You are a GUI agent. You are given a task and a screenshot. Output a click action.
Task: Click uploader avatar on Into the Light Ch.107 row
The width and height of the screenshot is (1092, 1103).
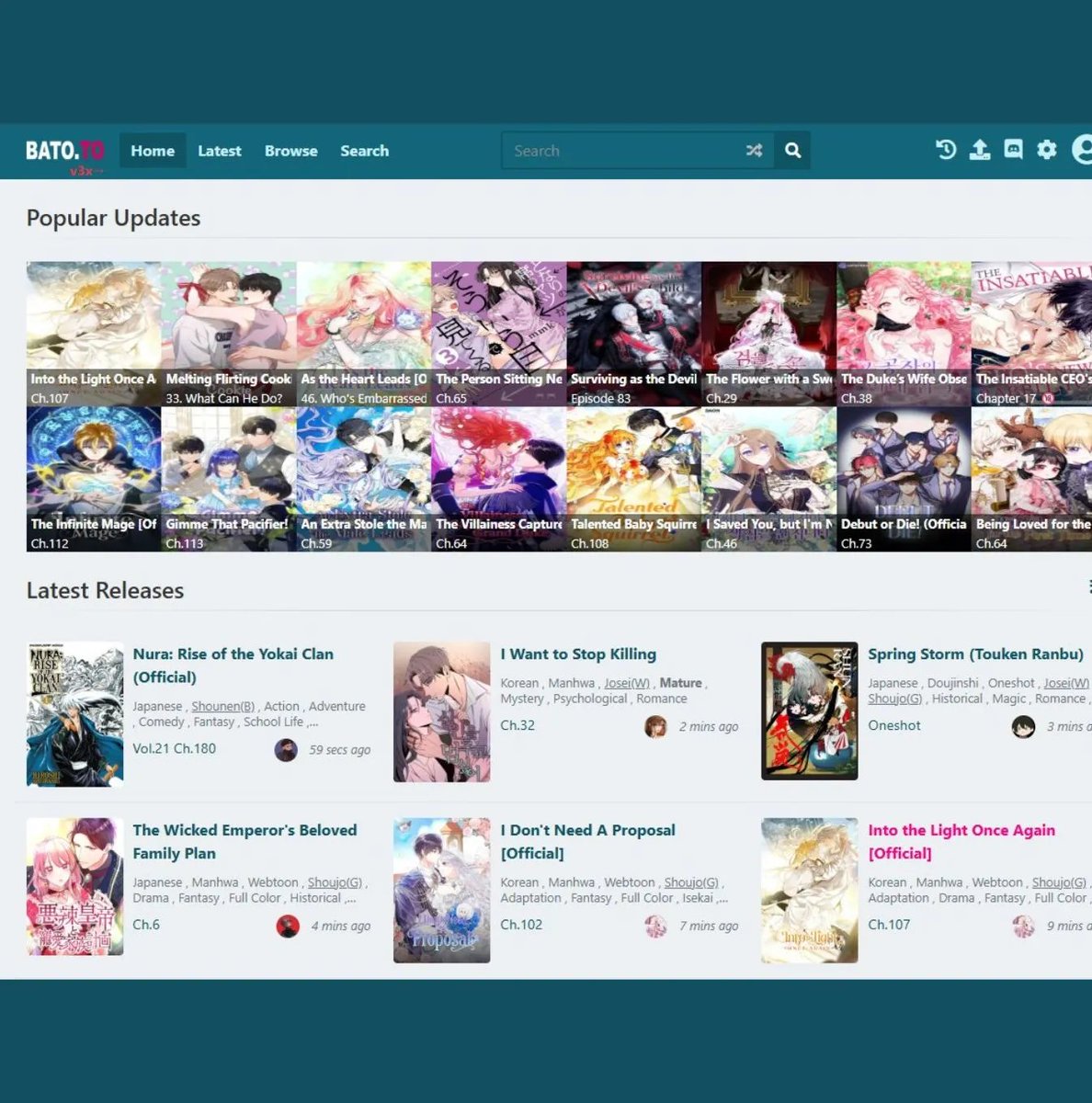coord(1023,926)
